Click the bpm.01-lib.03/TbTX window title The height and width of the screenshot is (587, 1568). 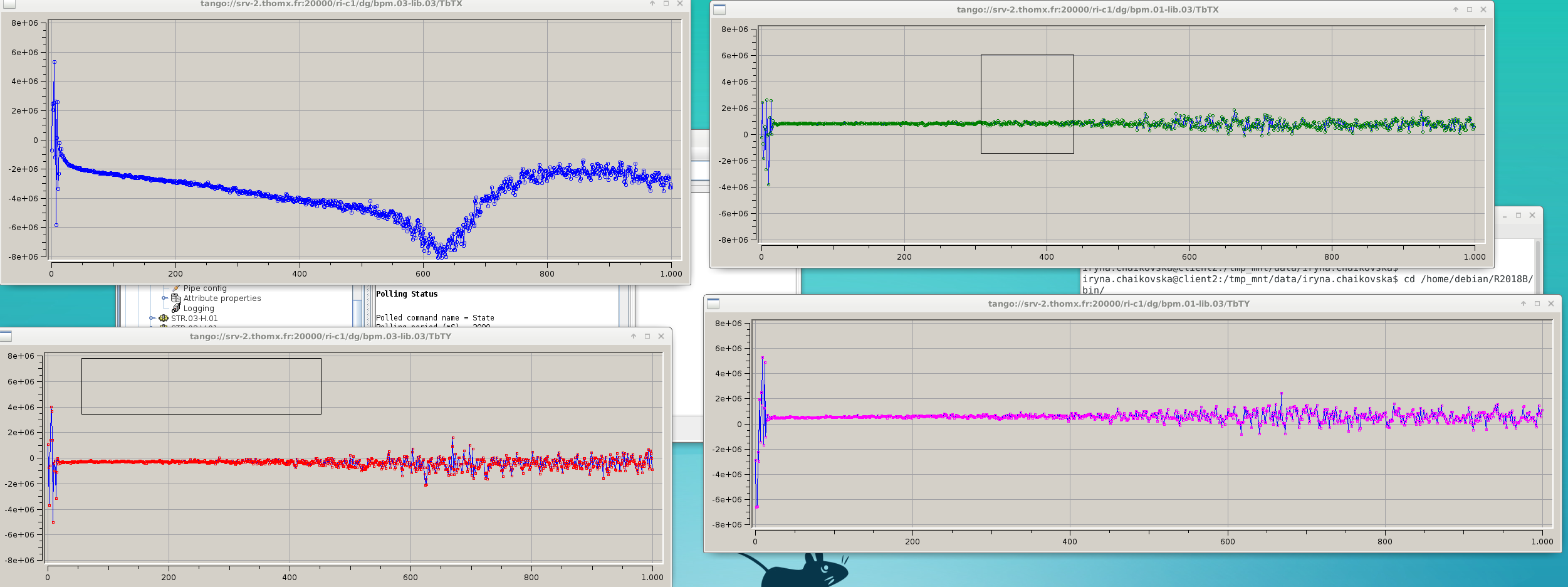[1087, 9]
